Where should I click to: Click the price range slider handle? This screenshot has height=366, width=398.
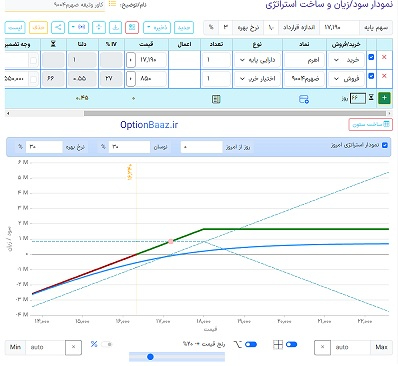point(150,357)
